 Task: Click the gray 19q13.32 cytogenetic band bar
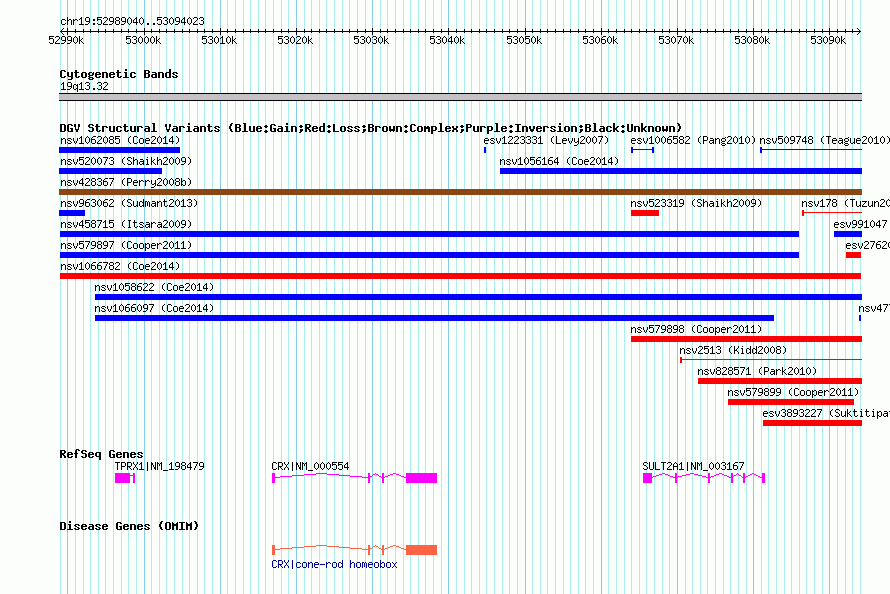coord(460,97)
